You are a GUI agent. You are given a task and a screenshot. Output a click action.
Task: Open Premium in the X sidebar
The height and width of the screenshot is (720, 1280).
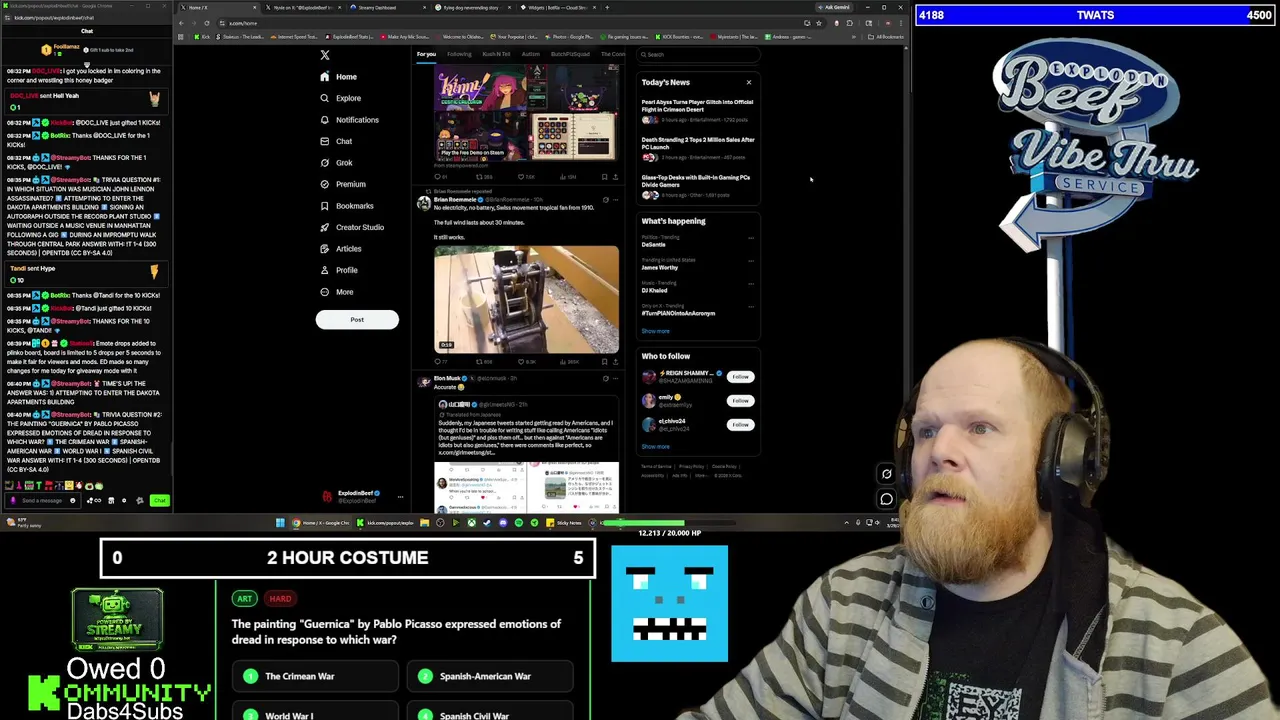pyautogui.click(x=343, y=184)
